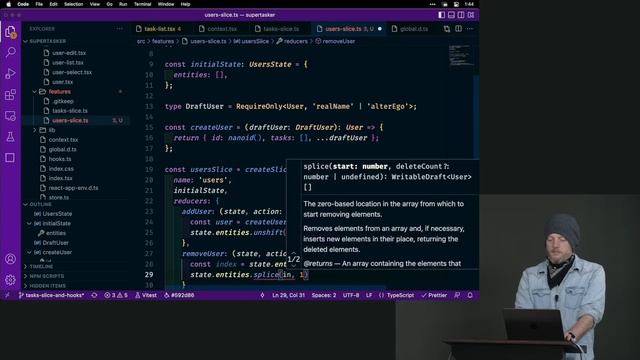The image size is (640, 360).
Task: Open the Explorer view in activity bar
Action: [10, 31]
